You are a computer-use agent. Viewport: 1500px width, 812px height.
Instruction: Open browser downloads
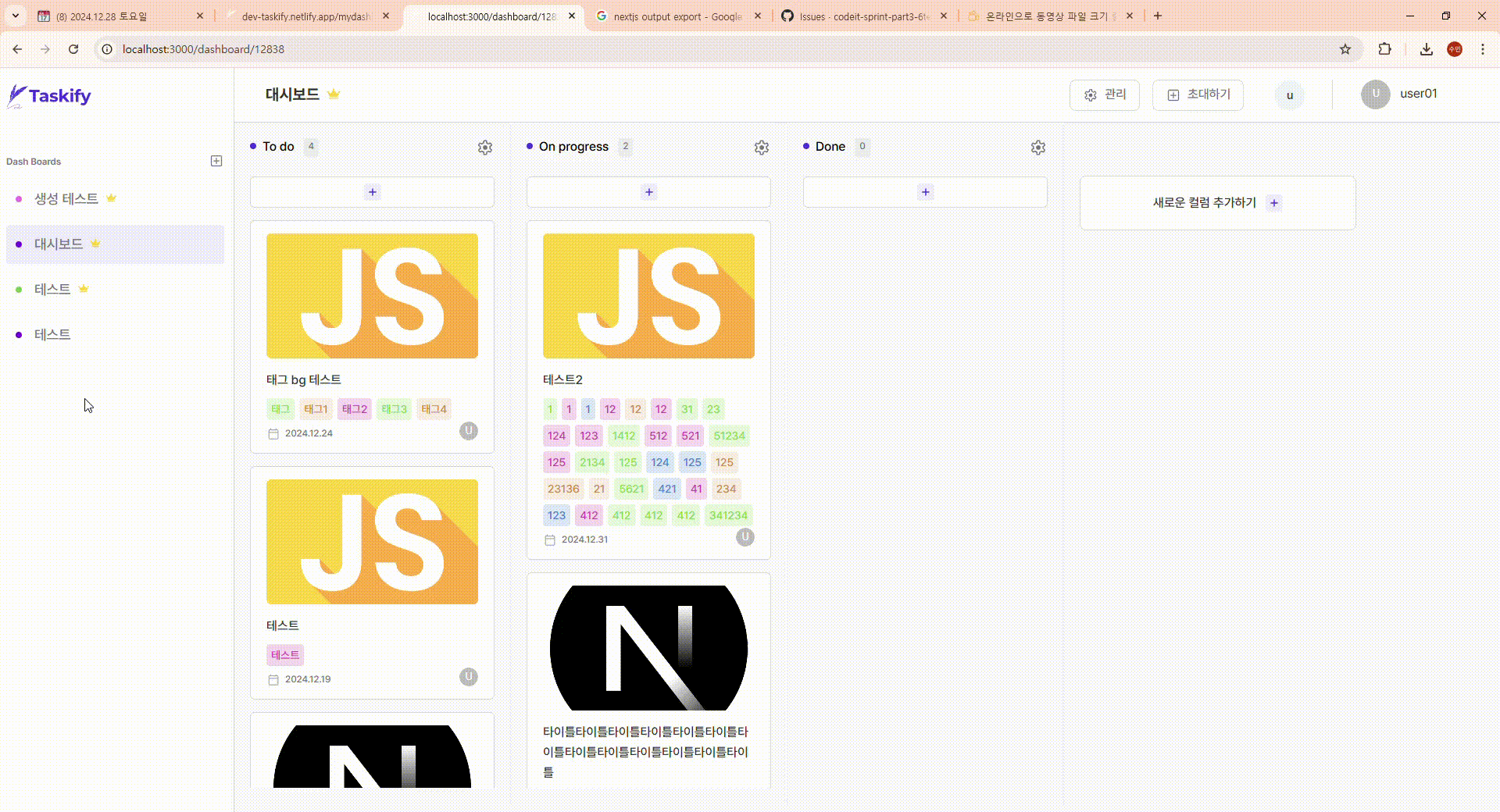click(x=1427, y=49)
